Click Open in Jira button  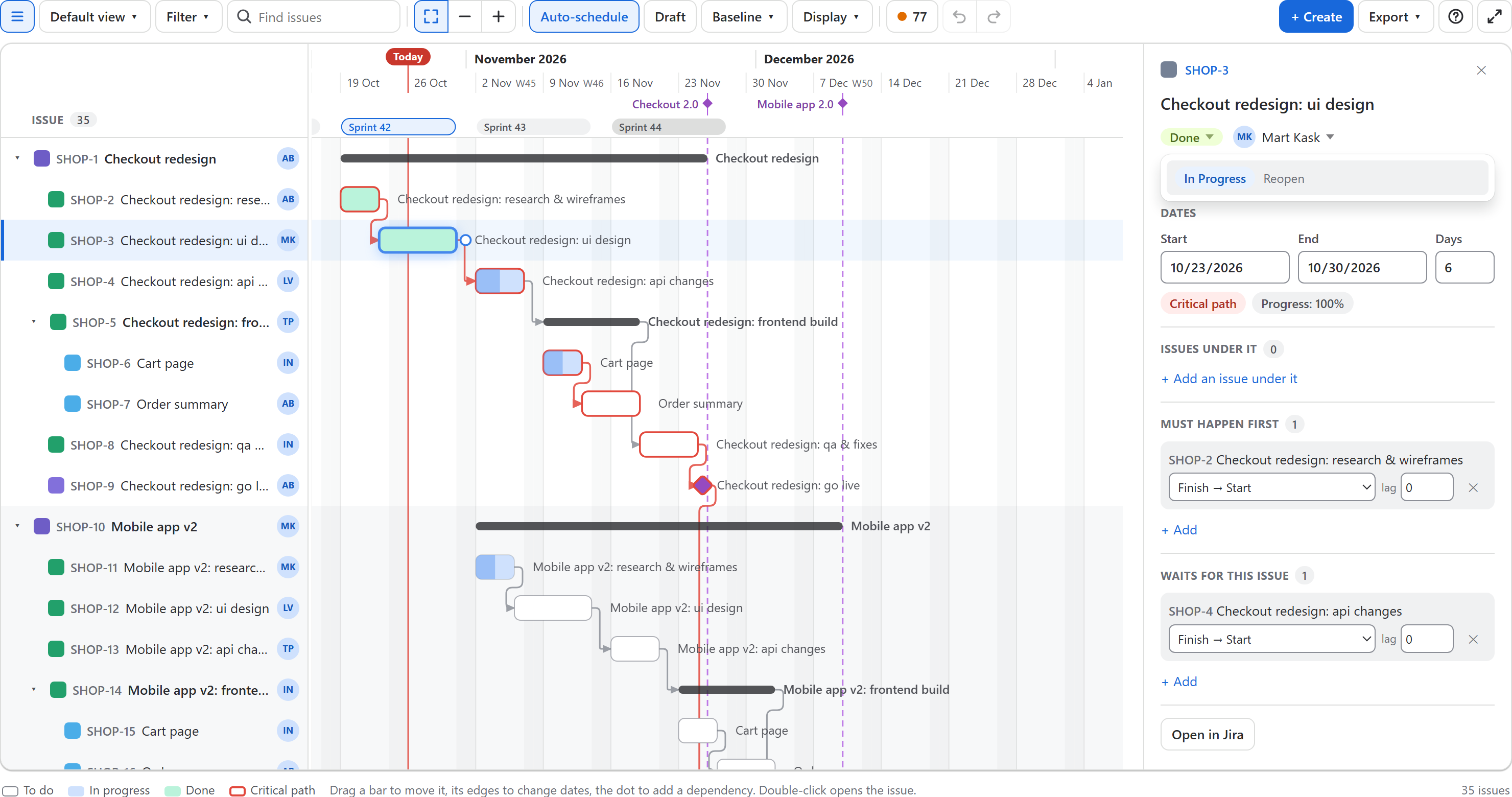point(1208,734)
